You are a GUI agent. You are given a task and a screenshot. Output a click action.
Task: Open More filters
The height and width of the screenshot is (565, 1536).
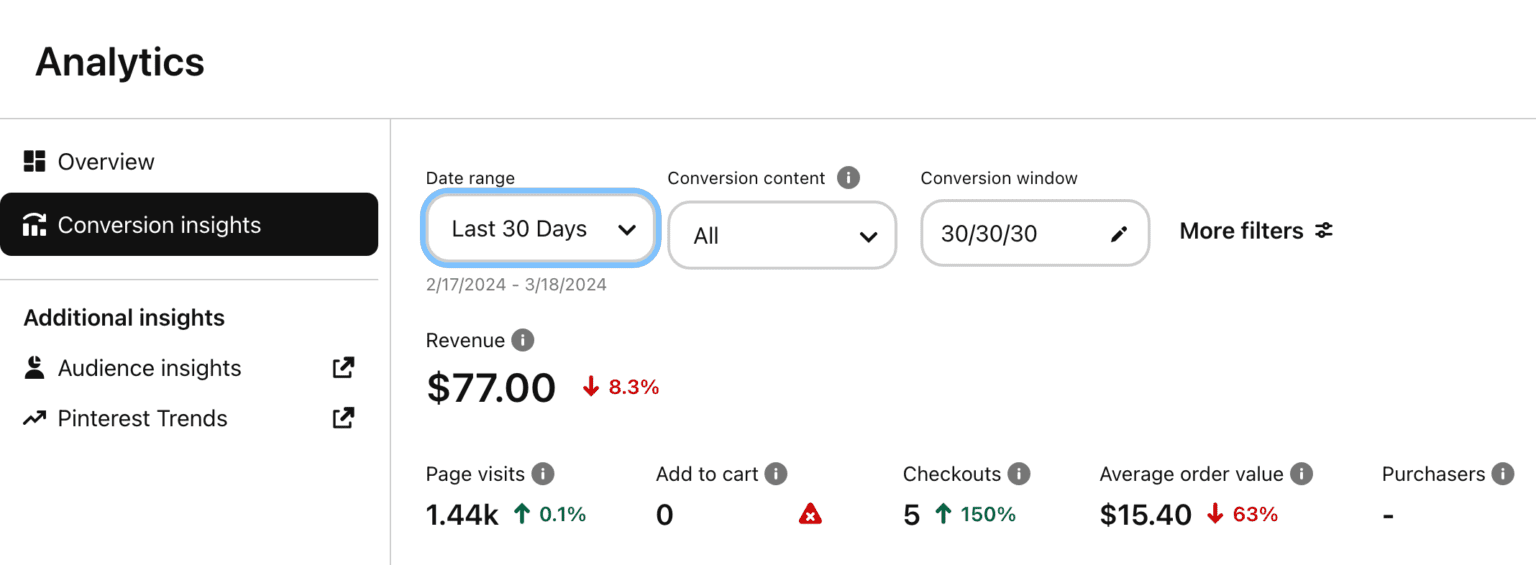(x=1256, y=231)
